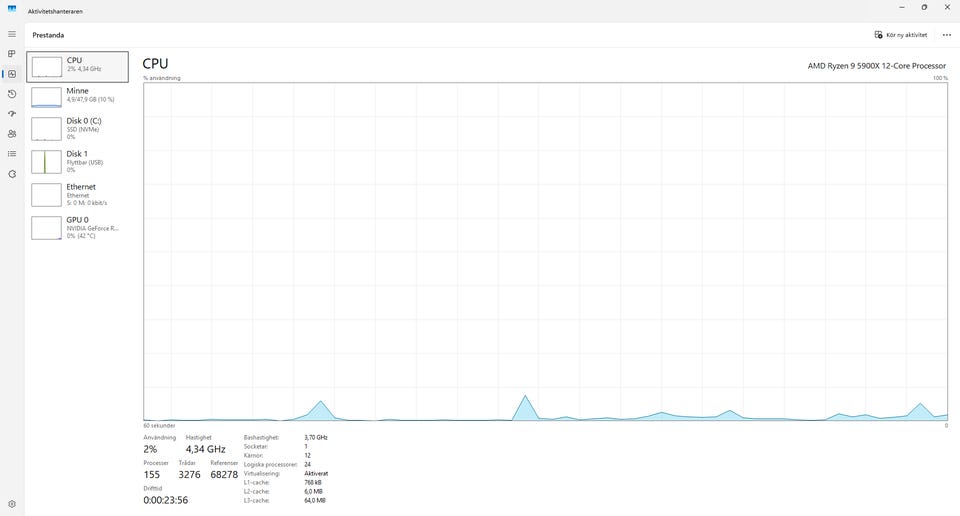
Task: Select the GPU 0 NVIDIA item
Action: 77,228
